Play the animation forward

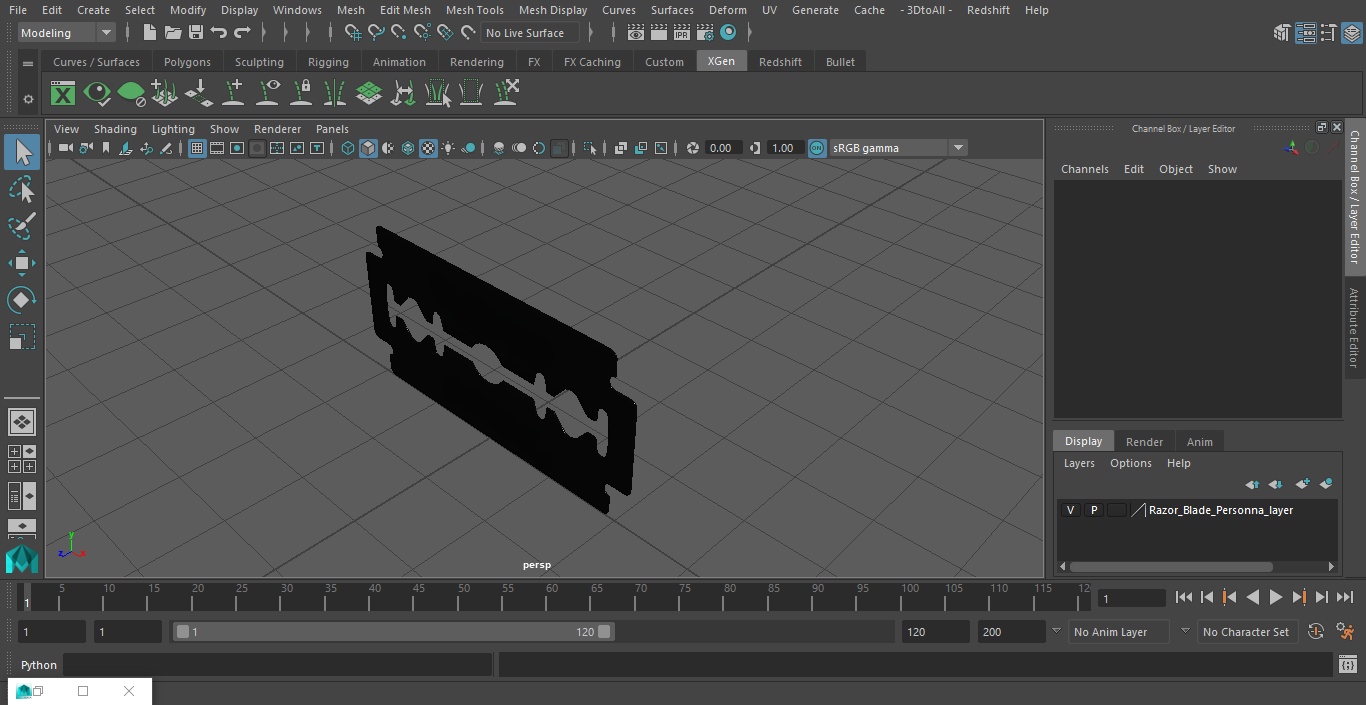(1275, 597)
